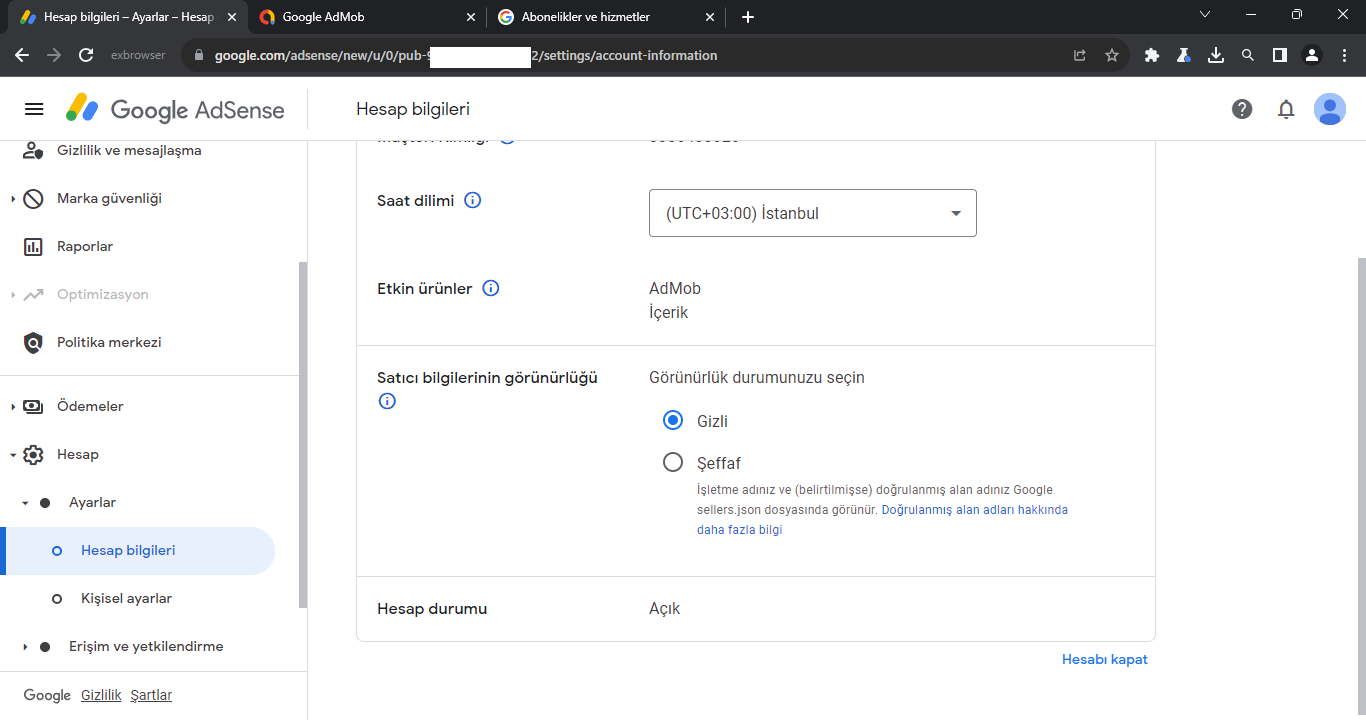Click the Google AdSense logo

(x=175, y=109)
